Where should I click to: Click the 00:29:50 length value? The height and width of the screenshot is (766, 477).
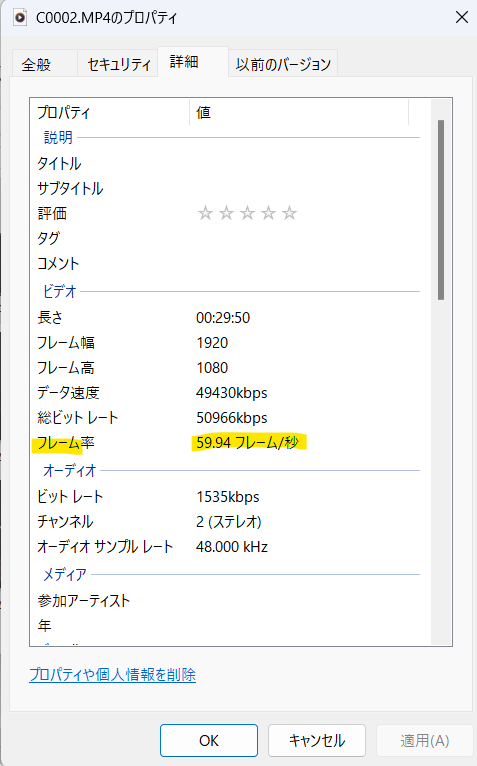(223, 318)
